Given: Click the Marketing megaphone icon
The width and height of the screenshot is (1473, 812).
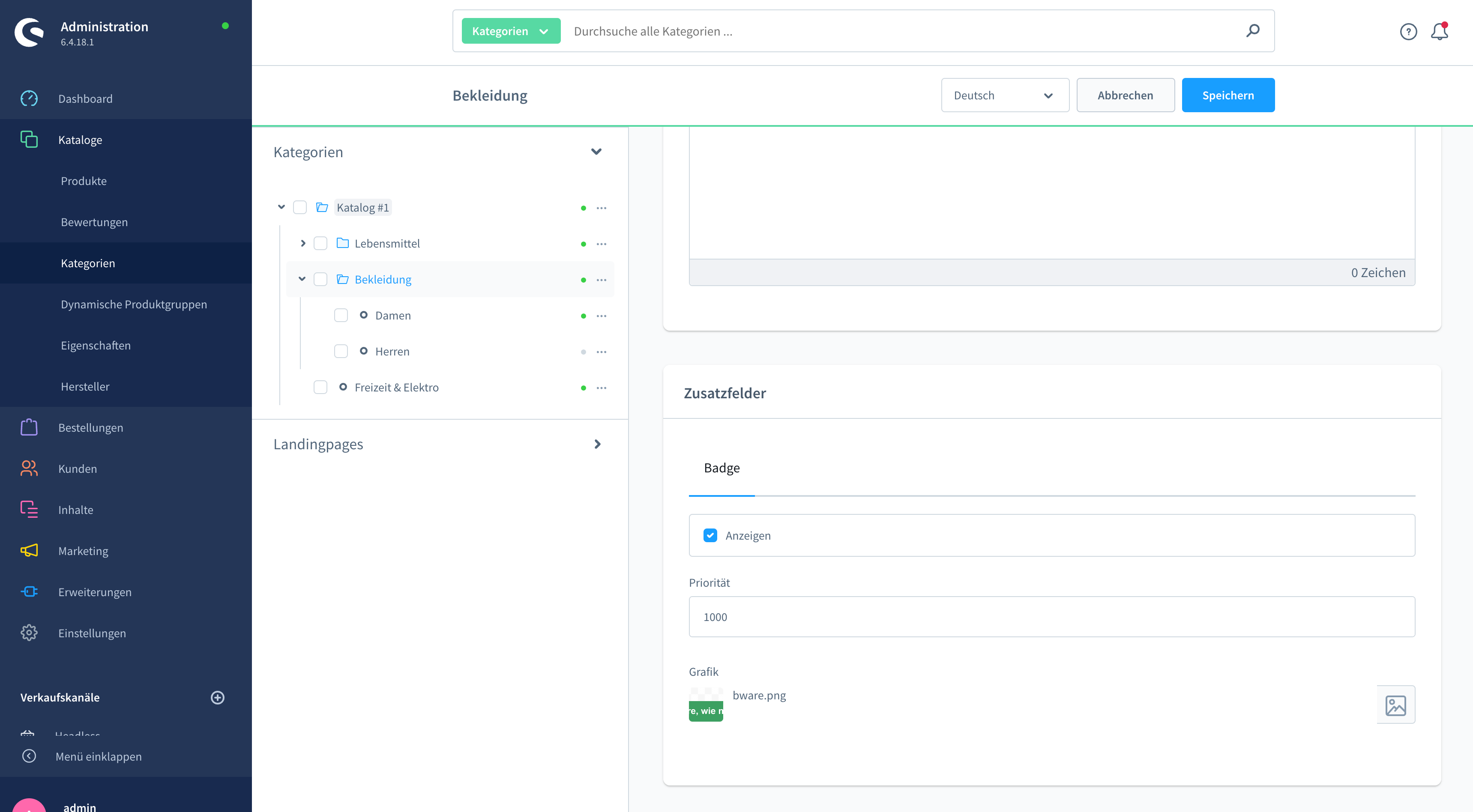Looking at the screenshot, I should tap(29, 551).
